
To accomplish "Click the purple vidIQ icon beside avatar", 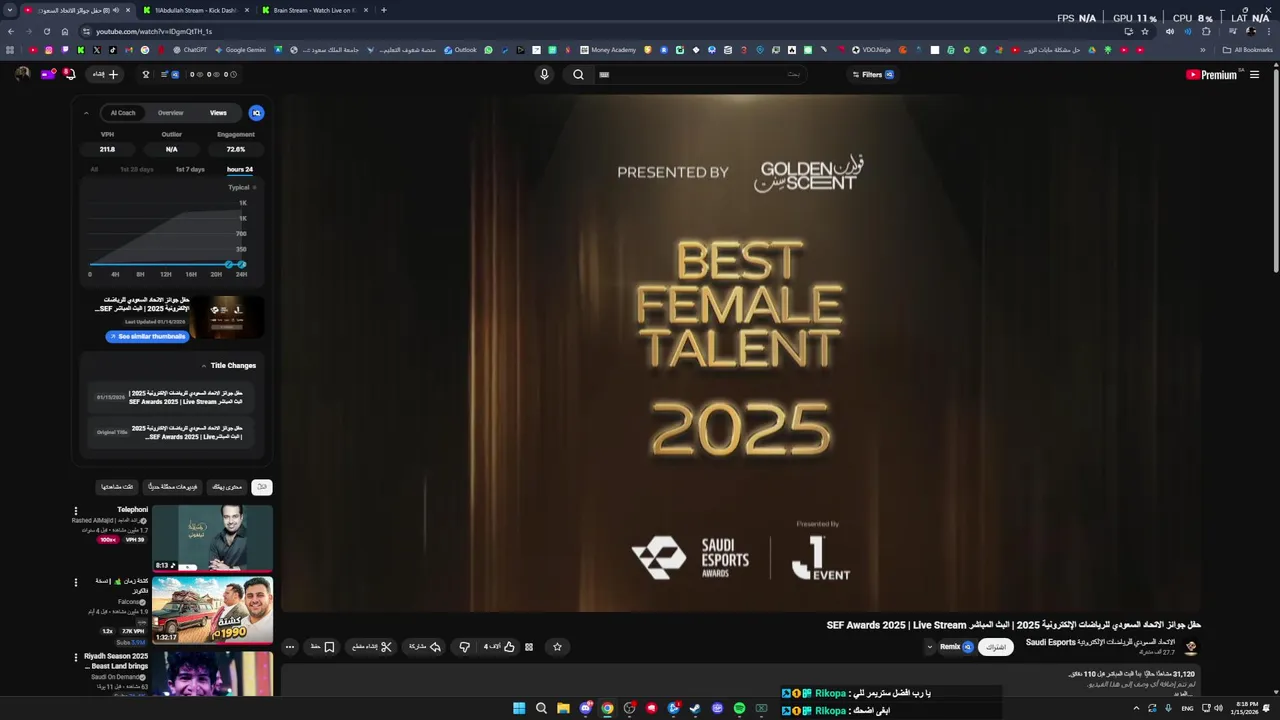I will tap(47, 74).
